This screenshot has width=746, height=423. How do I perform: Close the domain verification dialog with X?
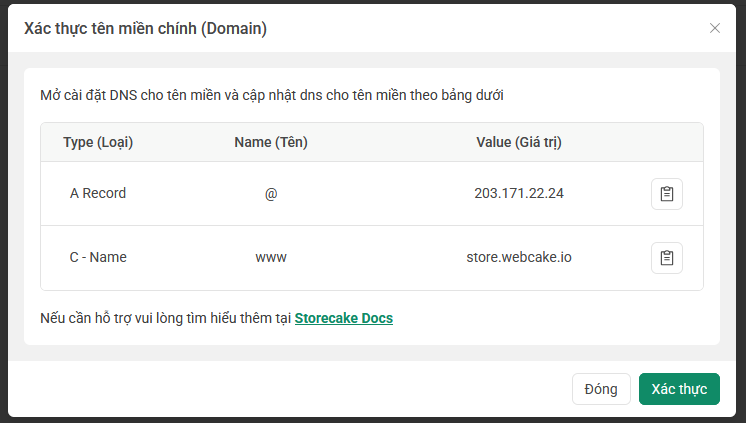[x=715, y=28]
